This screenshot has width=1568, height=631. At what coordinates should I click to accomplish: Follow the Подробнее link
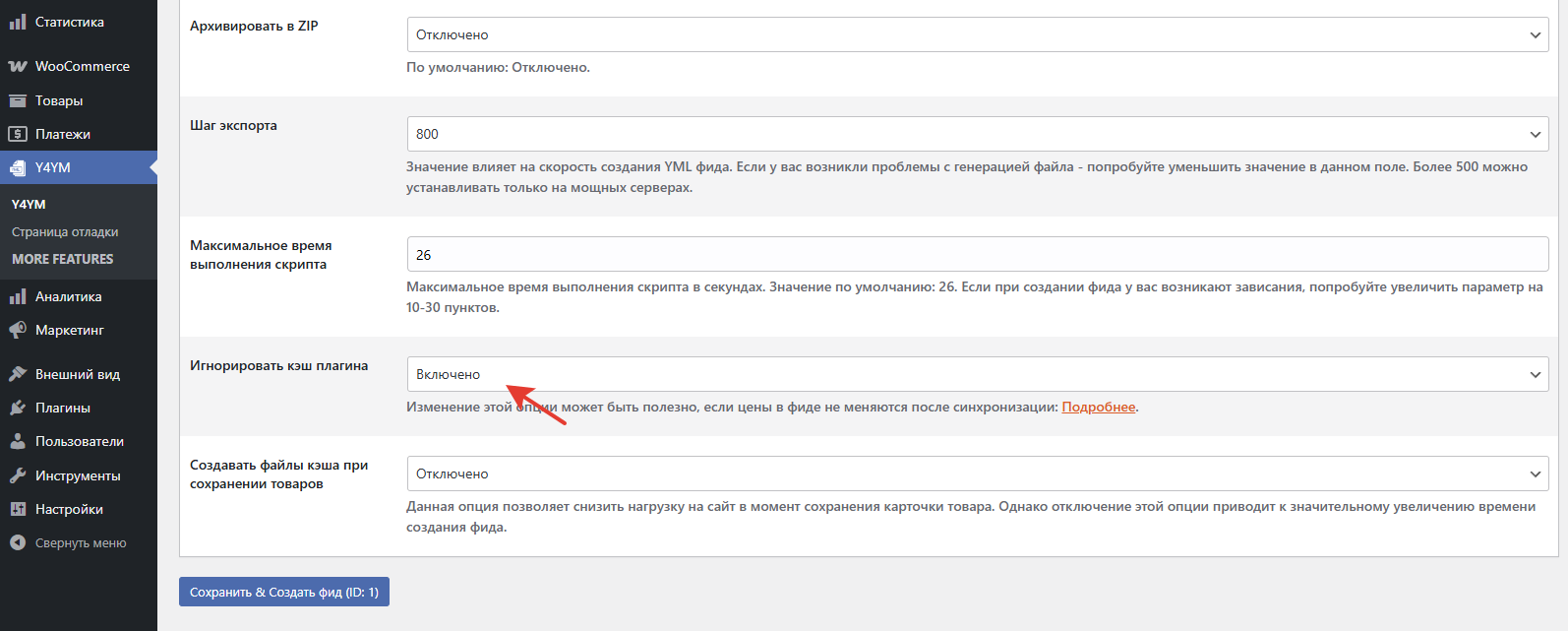click(x=1098, y=407)
